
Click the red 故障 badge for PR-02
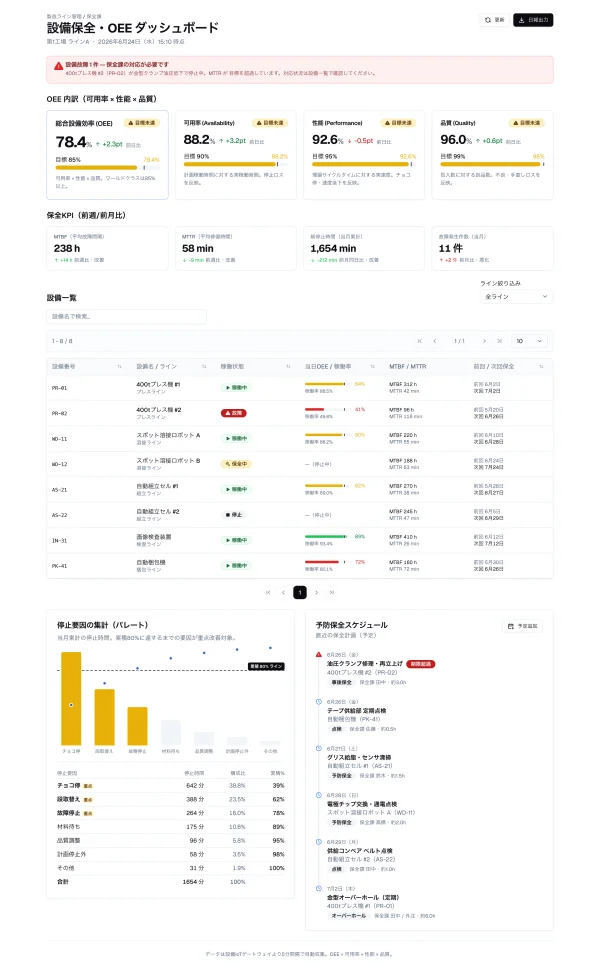(233, 413)
